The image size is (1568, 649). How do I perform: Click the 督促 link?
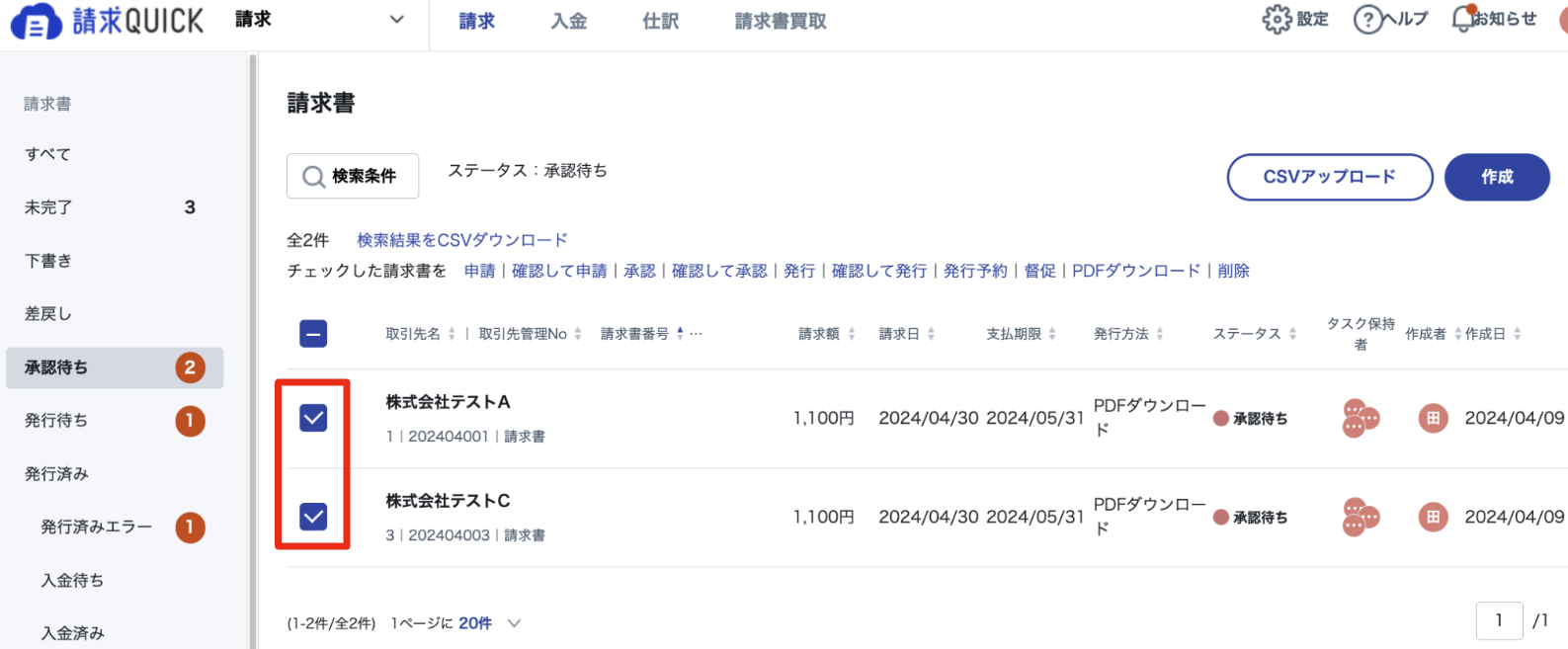click(1039, 271)
